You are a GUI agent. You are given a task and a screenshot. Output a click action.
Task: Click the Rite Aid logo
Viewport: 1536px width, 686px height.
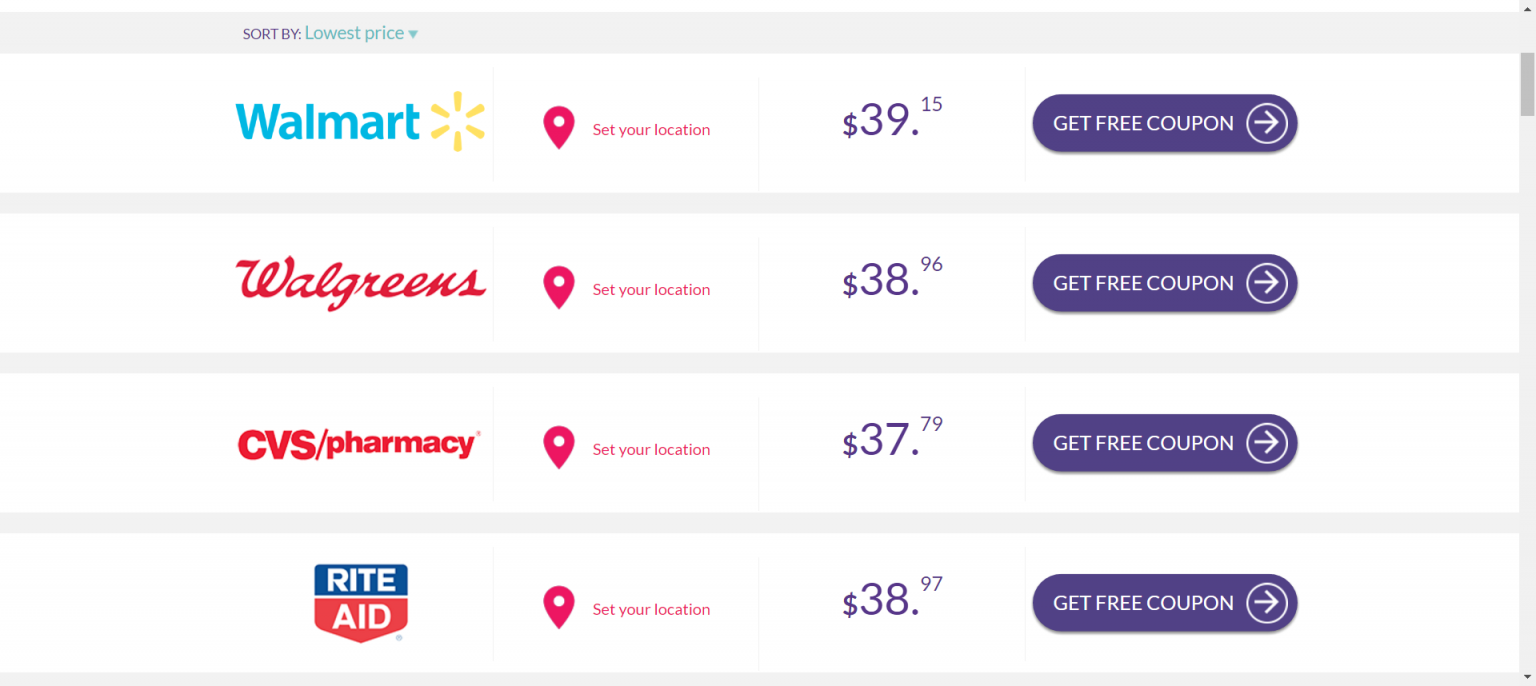pyautogui.click(x=361, y=603)
